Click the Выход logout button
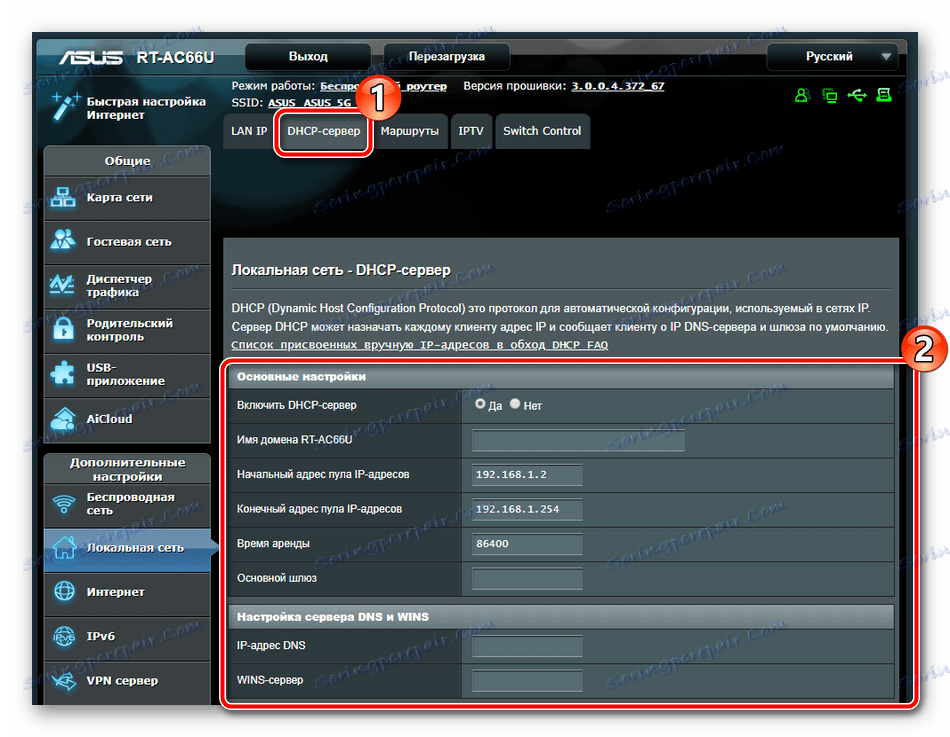950x737 pixels. (x=308, y=57)
